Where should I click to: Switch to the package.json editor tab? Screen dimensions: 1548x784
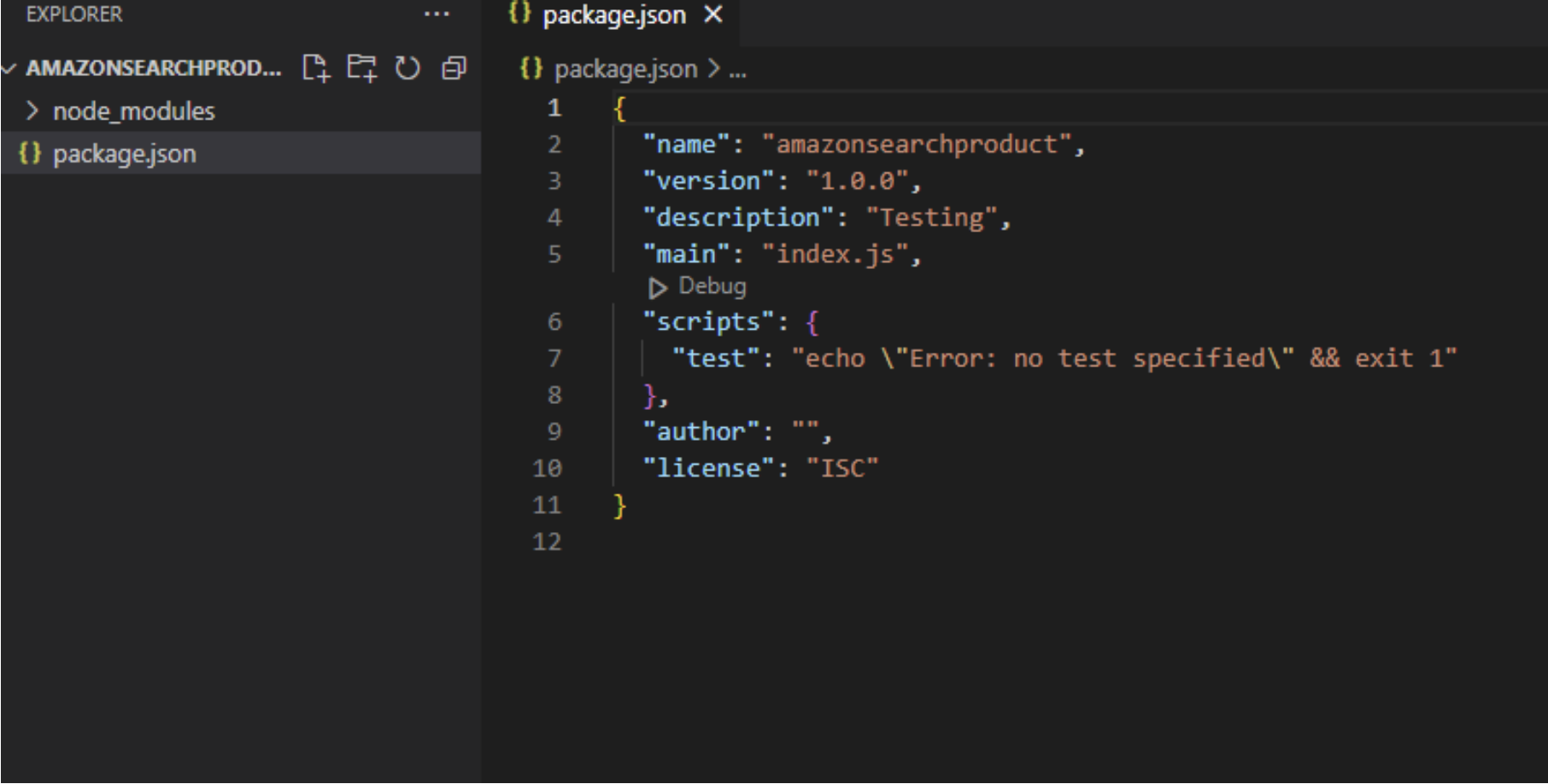[x=613, y=15]
